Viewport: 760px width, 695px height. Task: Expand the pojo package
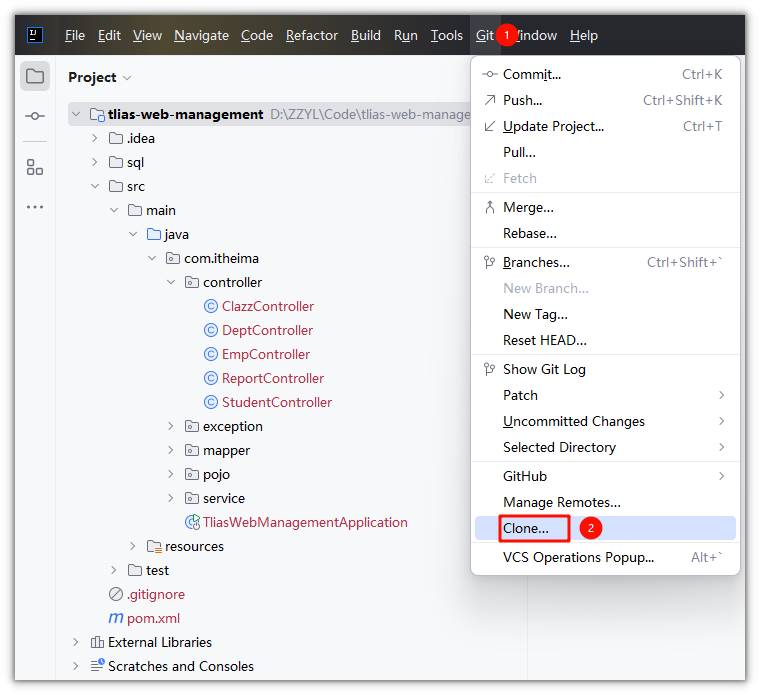(x=171, y=474)
